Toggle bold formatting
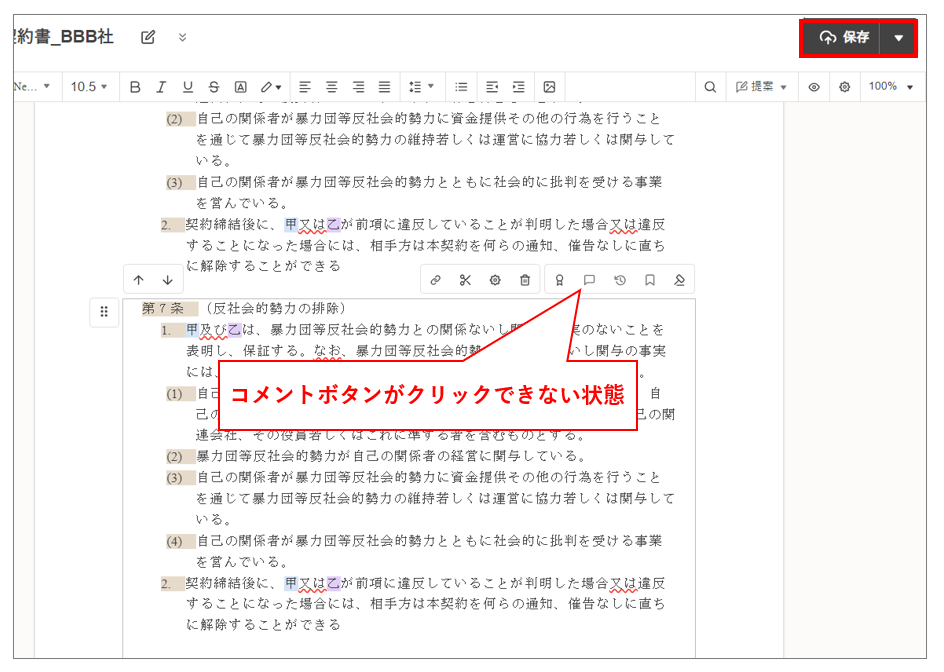 [135, 87]
